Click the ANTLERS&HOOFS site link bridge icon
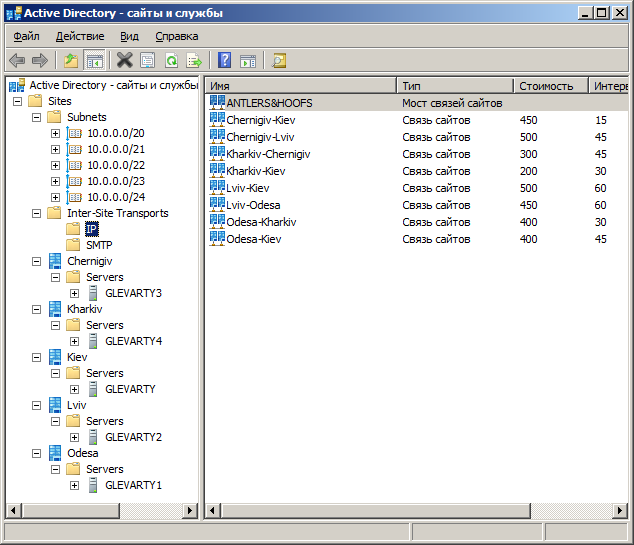The image size is (634, 545). tap(217, 102)
